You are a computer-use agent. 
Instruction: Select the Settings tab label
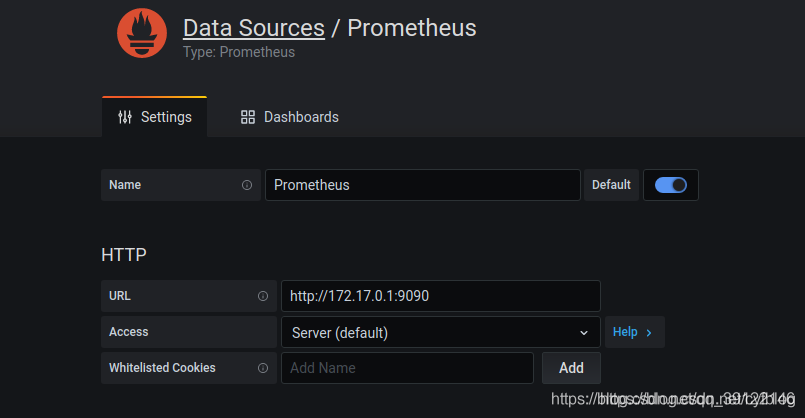166,117
